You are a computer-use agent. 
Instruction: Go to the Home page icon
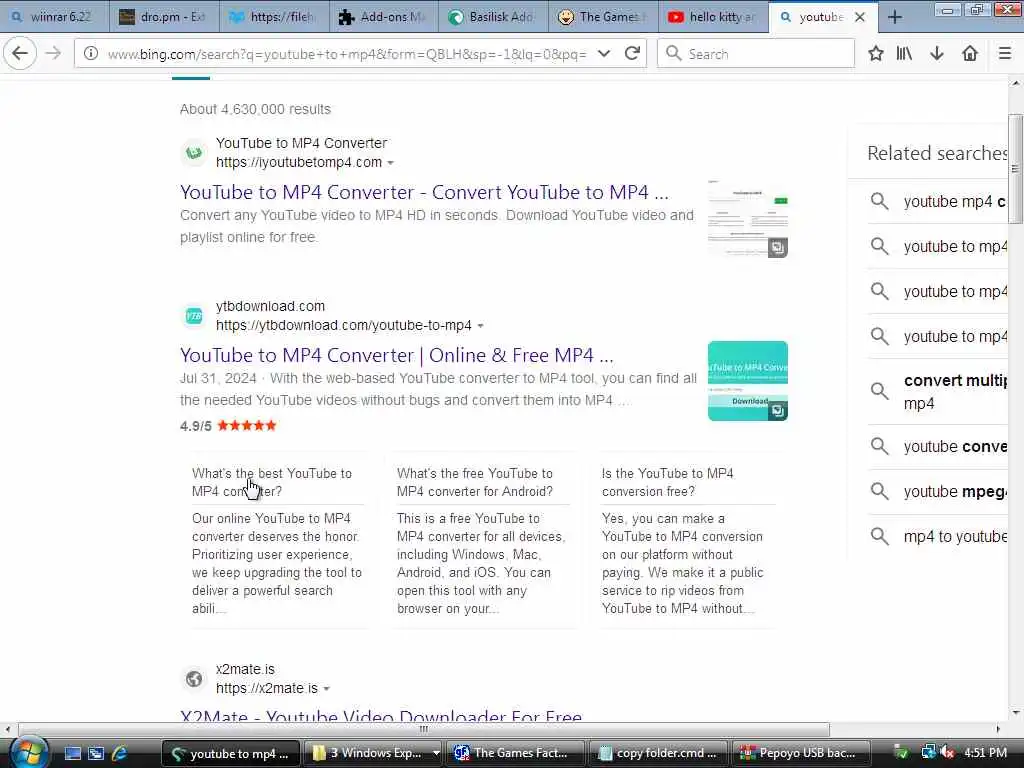tap(970, 54)
